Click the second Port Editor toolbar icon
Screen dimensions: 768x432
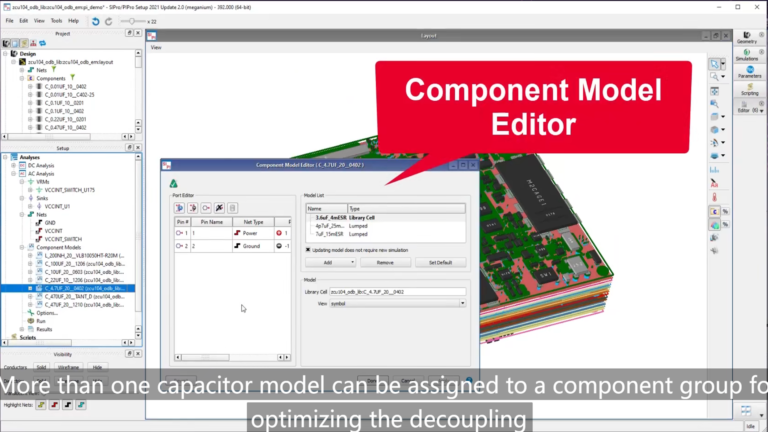(x=193, y=208)
